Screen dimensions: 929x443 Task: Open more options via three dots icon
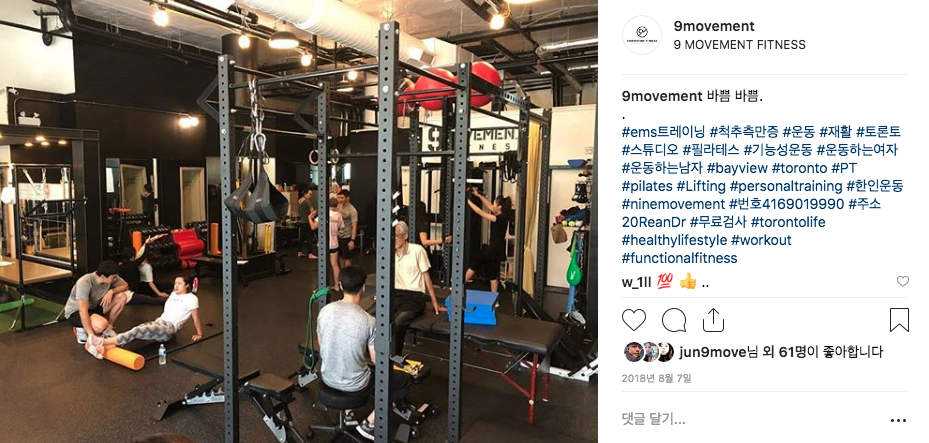(x=898, y=420)
